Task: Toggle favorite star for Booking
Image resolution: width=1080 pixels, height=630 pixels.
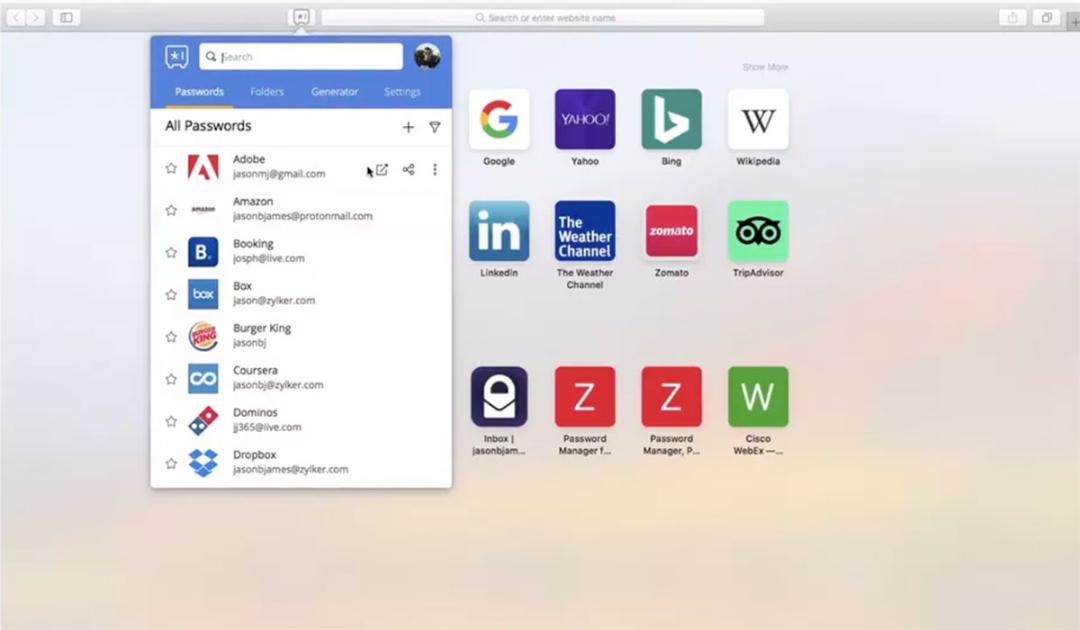Action: pos(172,252)
